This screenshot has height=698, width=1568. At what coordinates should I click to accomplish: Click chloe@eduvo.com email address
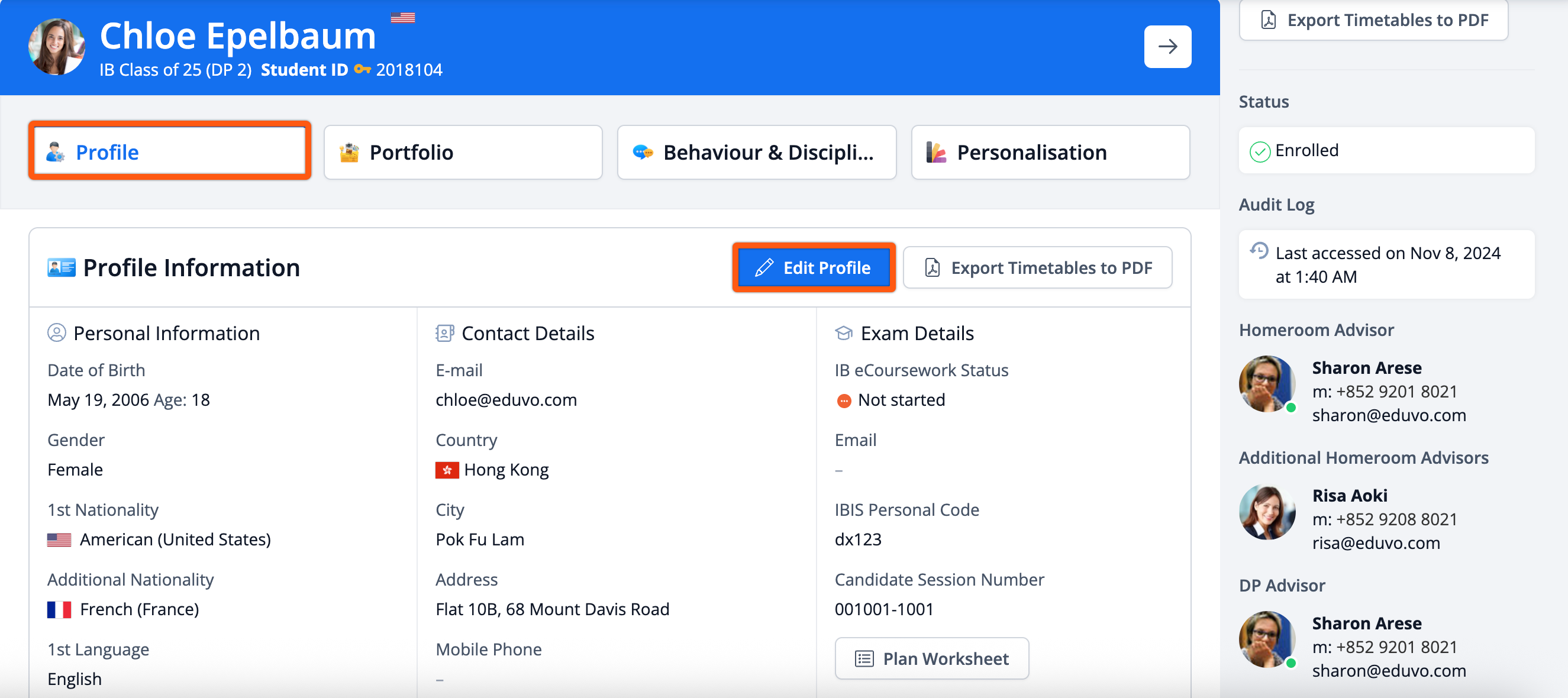(x=506, y=400)
